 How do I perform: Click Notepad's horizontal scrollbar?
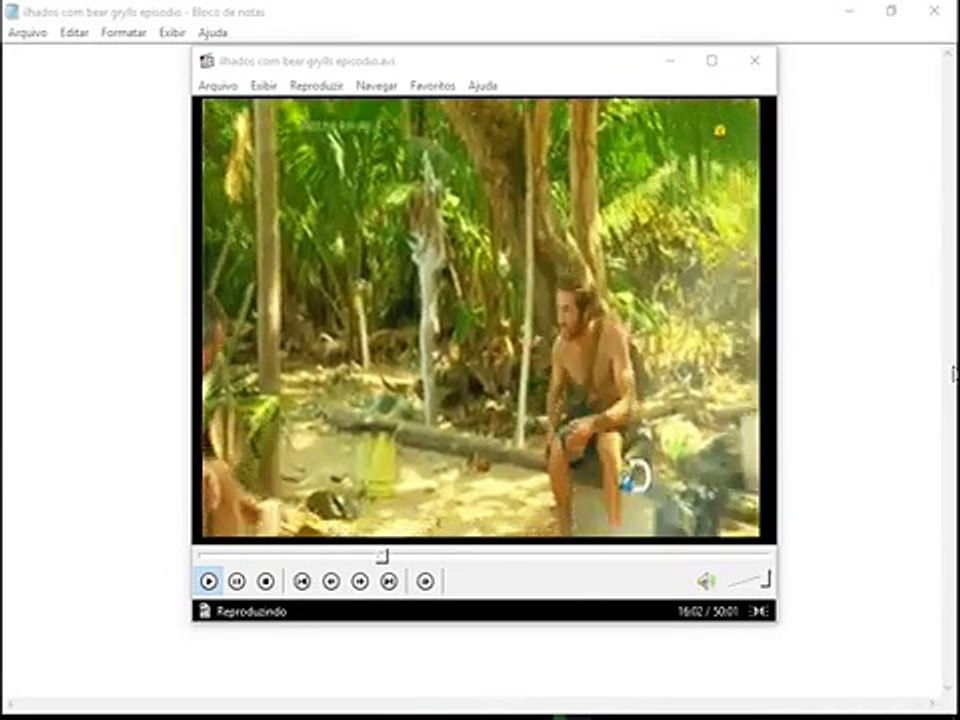pyautogui.click(x=471, y=704)
